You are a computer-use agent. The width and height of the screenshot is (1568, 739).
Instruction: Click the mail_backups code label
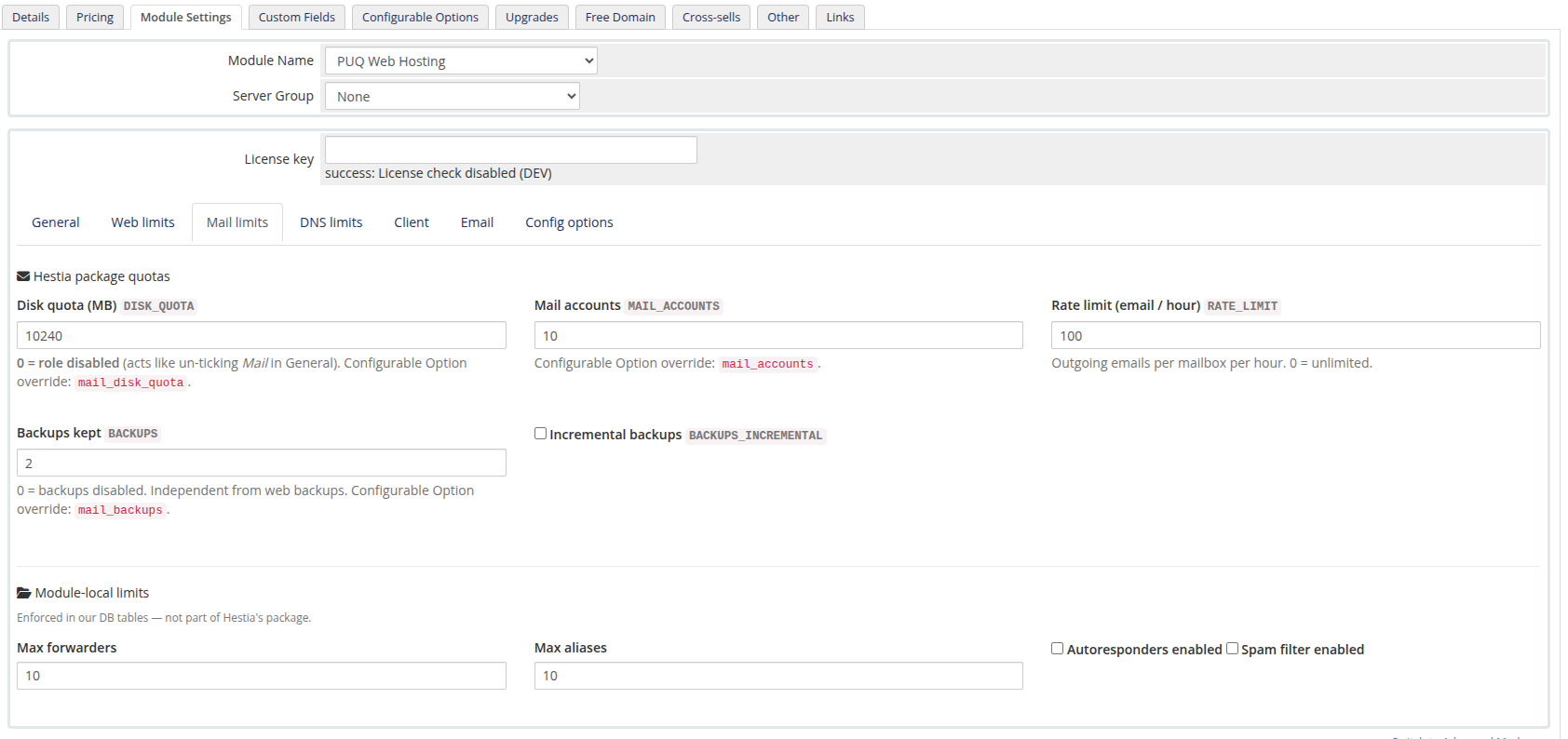[120, 510]
